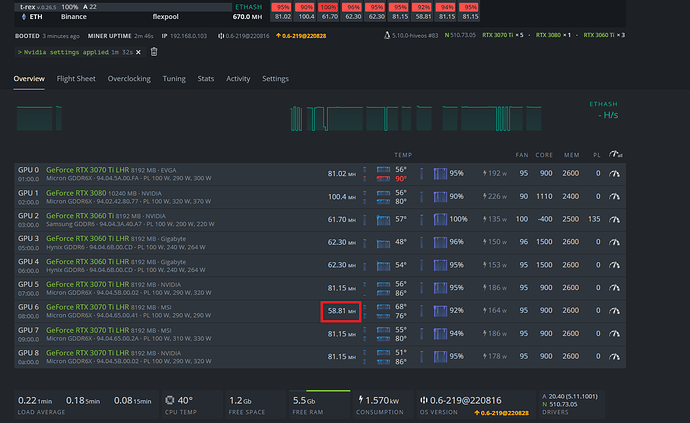Open the Overview tab

(x=29, y=79)
